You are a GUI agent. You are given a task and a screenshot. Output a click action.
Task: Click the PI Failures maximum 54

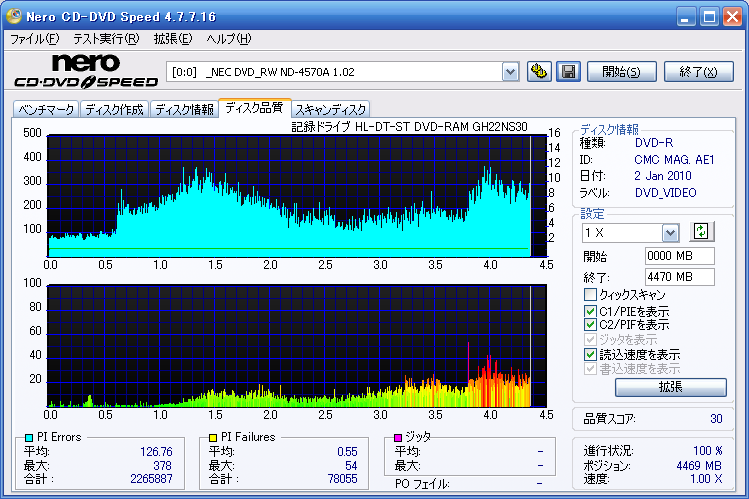click(x=351, y=466)
